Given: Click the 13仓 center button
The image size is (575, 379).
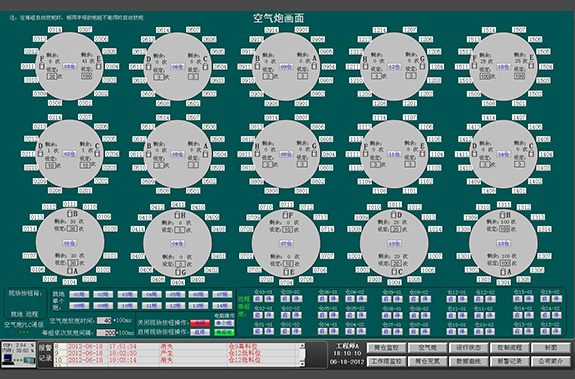Looking at the screenshot, I should pyautogui.click(x=503, y=243).
